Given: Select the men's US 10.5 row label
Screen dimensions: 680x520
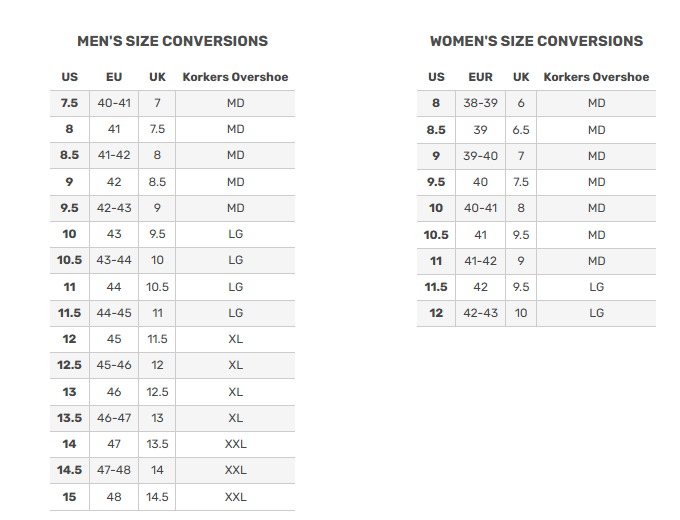Looking at the screenshot, I should (x=69, y=260).
